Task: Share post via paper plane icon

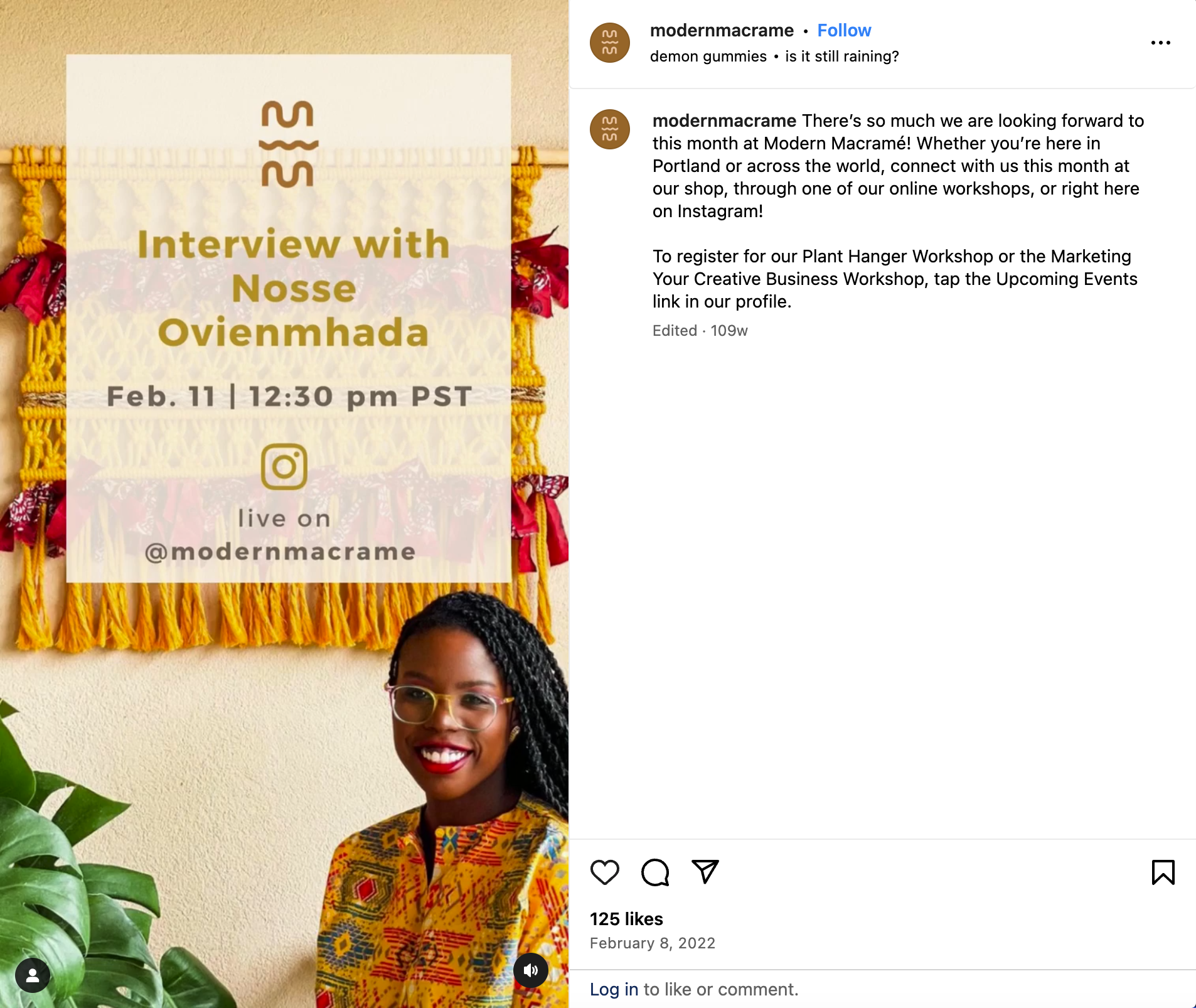Action: coord(705,871)
